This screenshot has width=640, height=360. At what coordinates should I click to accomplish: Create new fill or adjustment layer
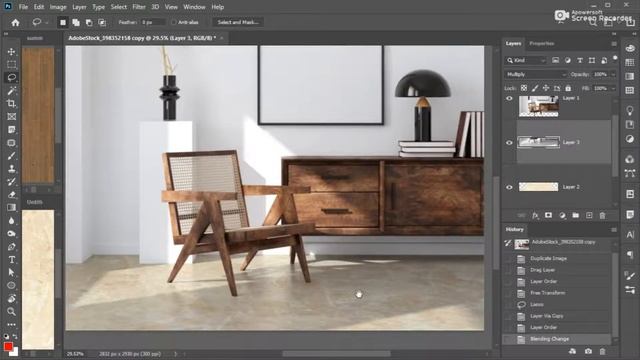tap(562, 216)
